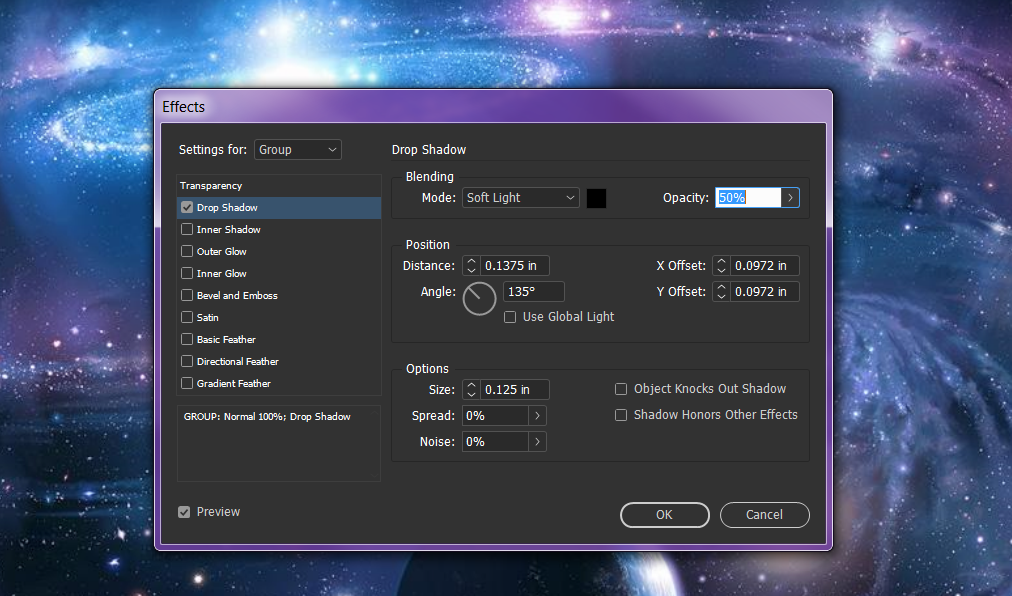Check Object Knocks Out Shadow

(x=621, y=389)
